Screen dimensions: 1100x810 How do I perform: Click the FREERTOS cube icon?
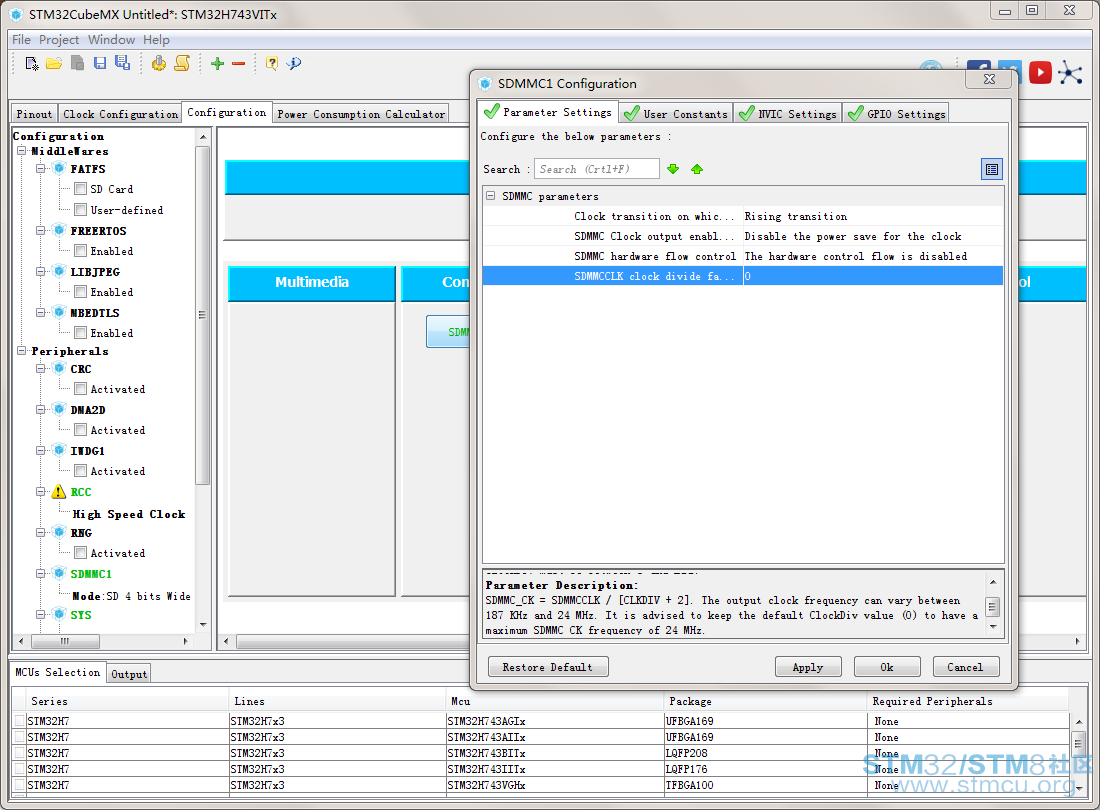point(59,230)
